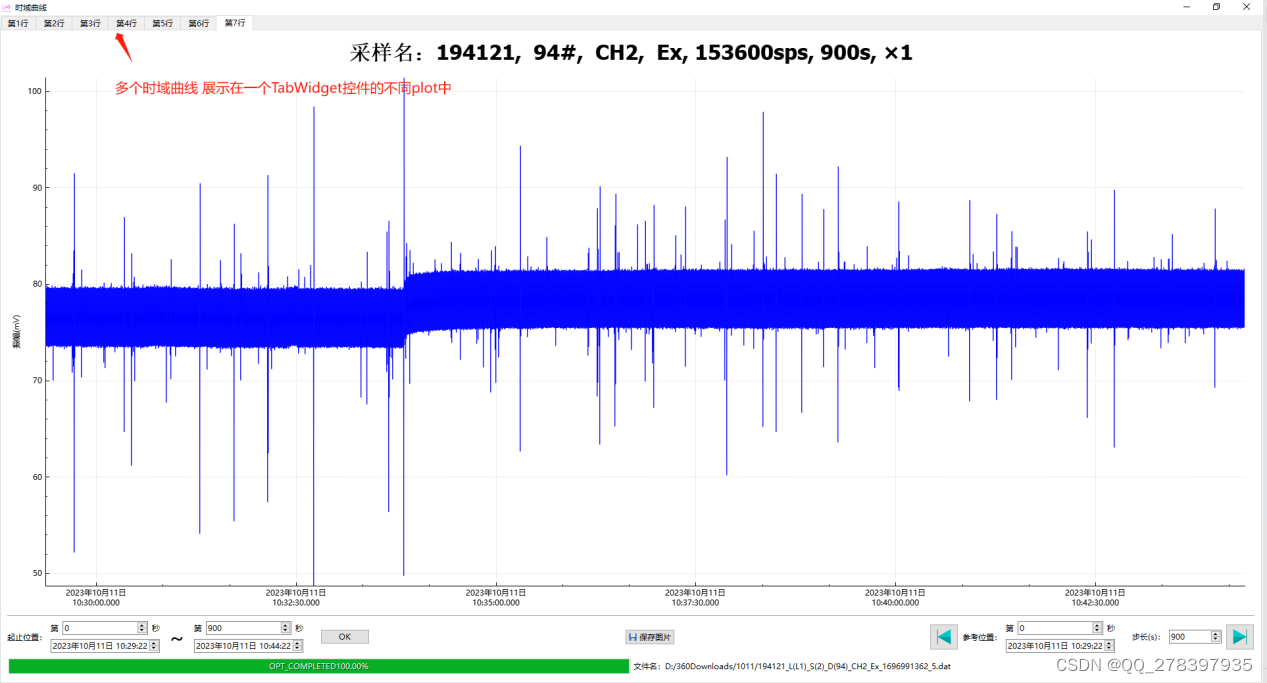Image resolution: width=1267 pixels, height=683 pixels.
Task: Select the 第3行 tab
Action: [89, 22]
